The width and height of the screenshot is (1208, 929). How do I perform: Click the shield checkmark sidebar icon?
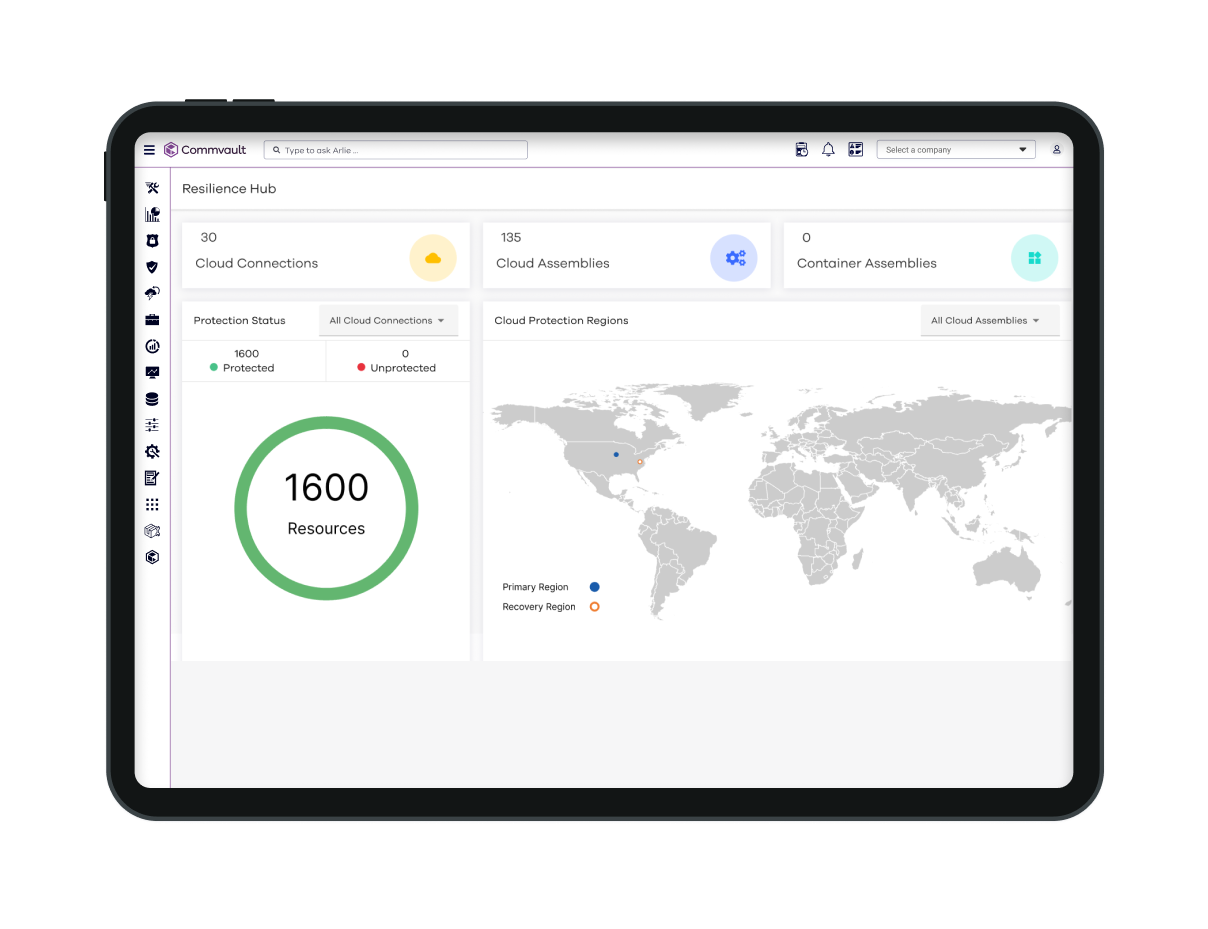click(x=152, y=267)
